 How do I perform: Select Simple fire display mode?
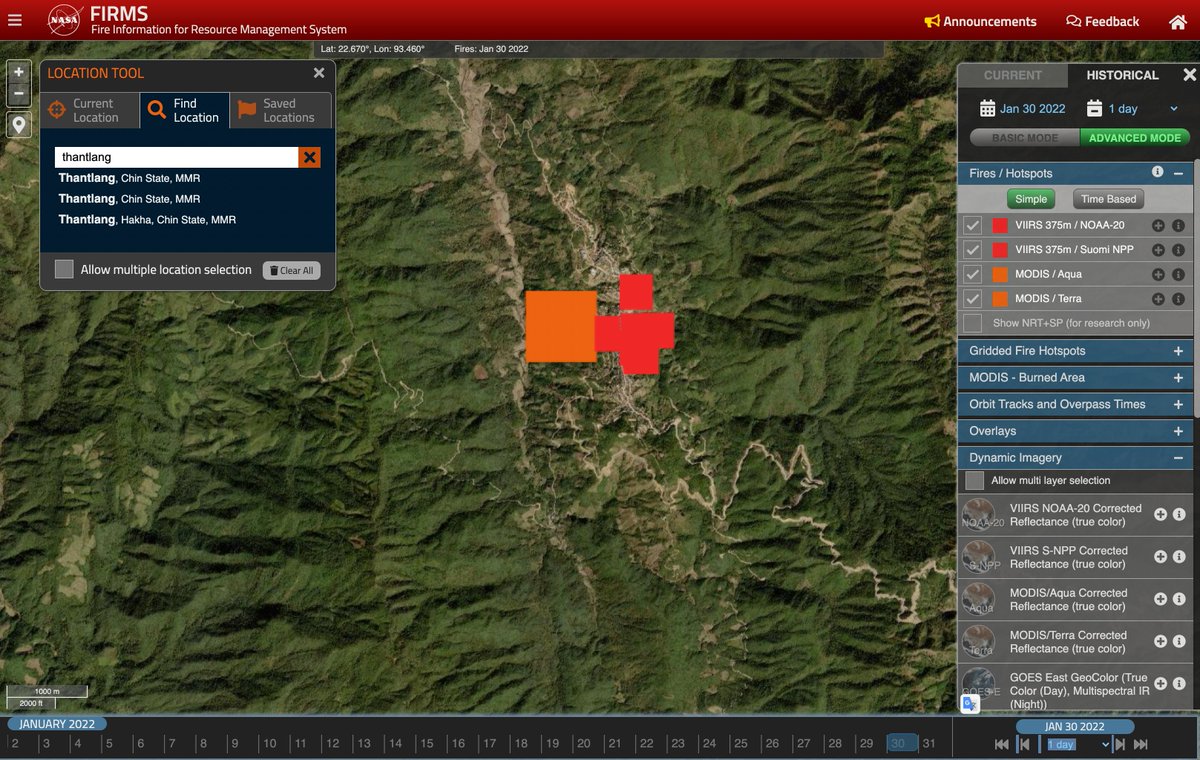point(1031,199)
